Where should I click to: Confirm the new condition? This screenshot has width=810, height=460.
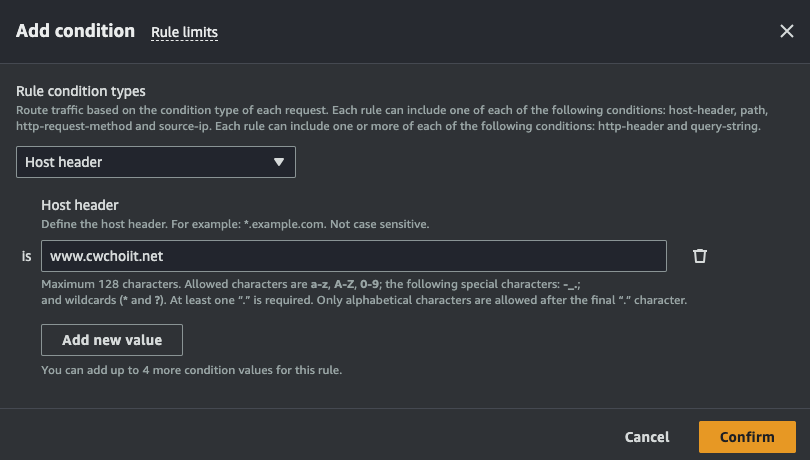(x=747, y=437)
